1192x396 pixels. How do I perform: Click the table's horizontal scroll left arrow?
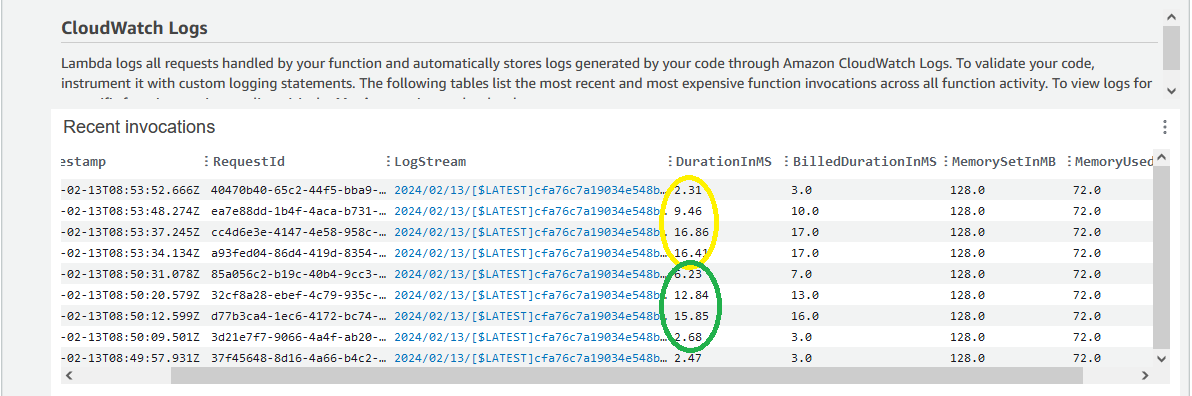pyautogui.click(x=69, y=375)
